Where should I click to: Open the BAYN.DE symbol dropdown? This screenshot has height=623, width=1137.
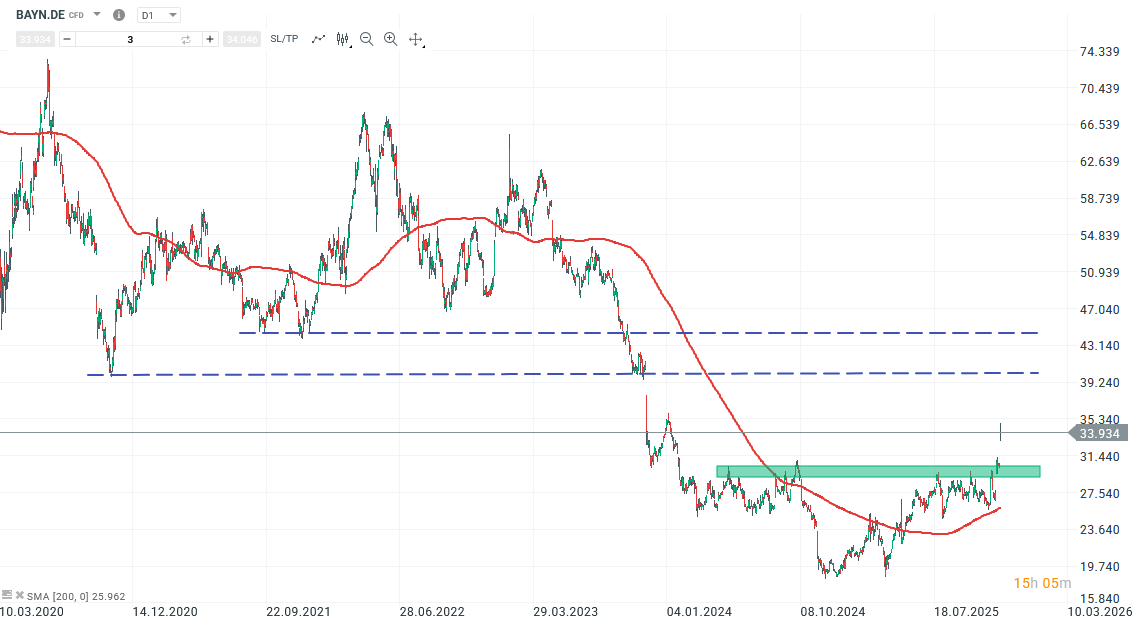[95, 14]
